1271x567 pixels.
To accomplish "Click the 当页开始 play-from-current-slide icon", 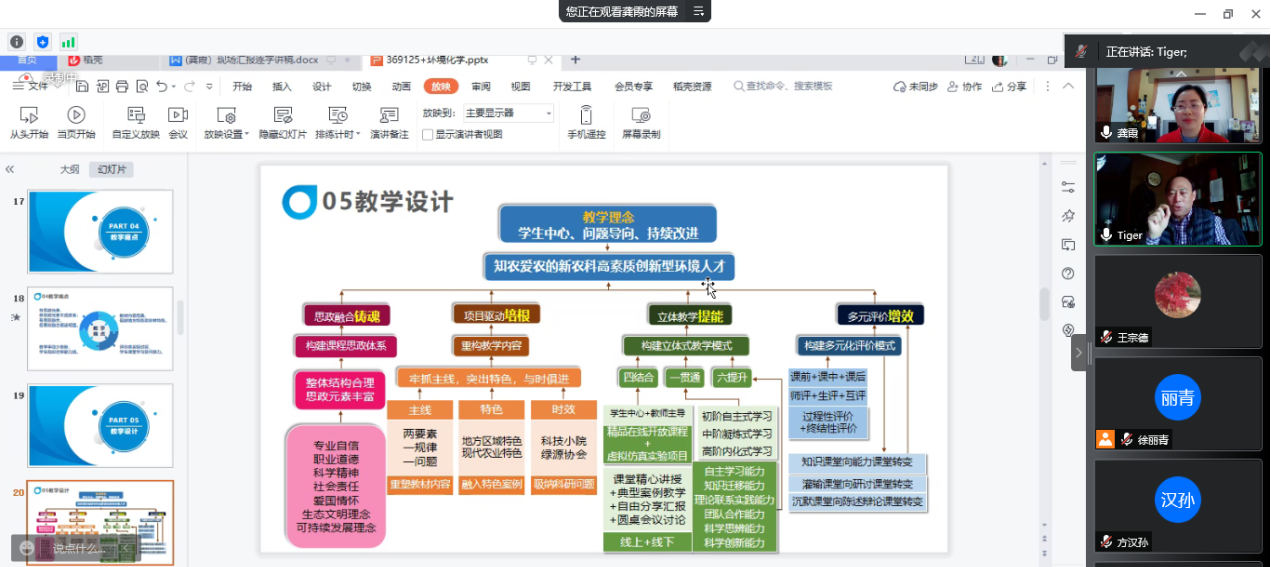I will [x=76, y=116].
